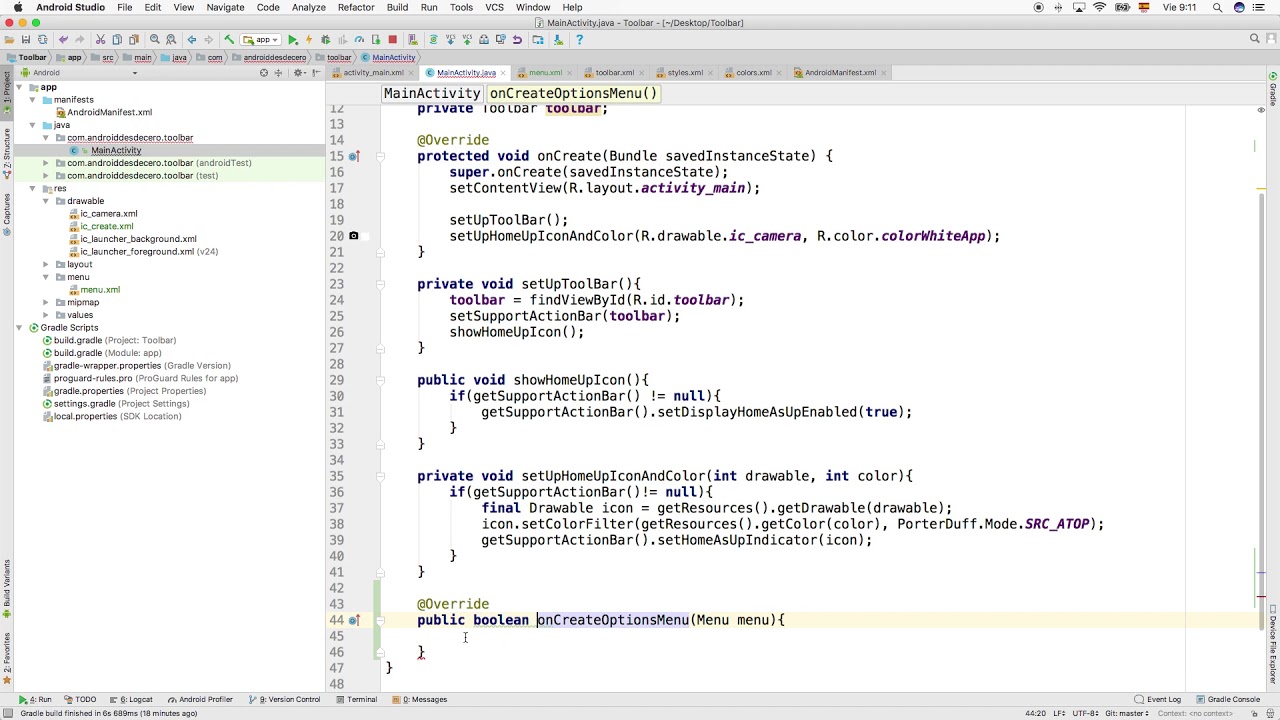
Task: Open the Terminal tool window
Action: coord(356,699)
